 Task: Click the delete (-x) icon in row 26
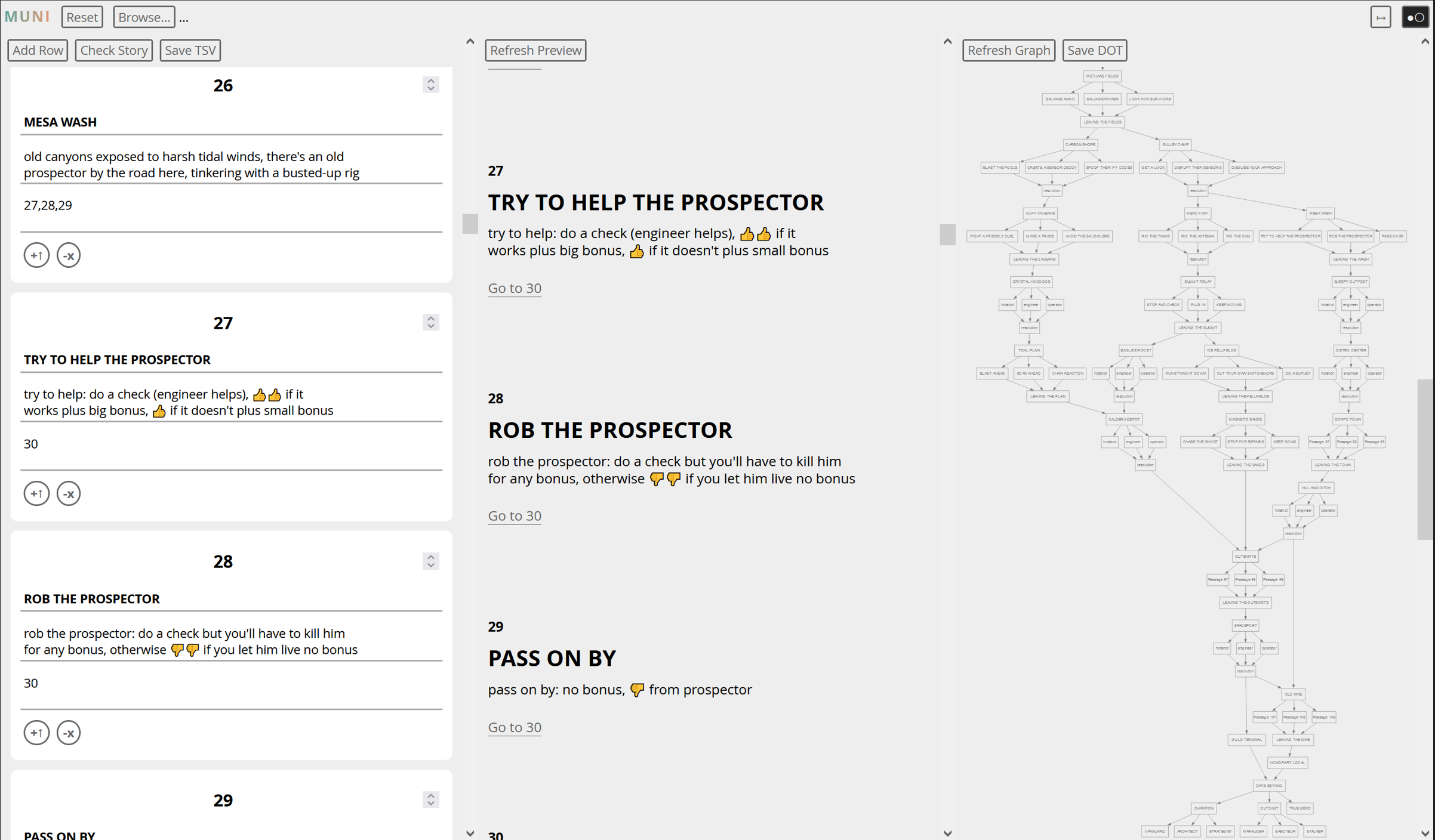(69, 255)
